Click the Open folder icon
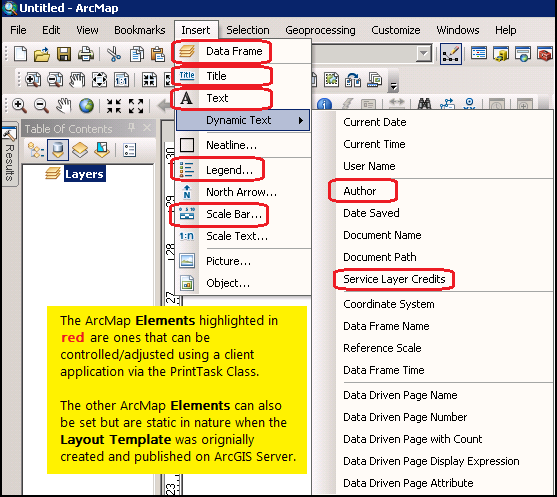 [42, 55]
